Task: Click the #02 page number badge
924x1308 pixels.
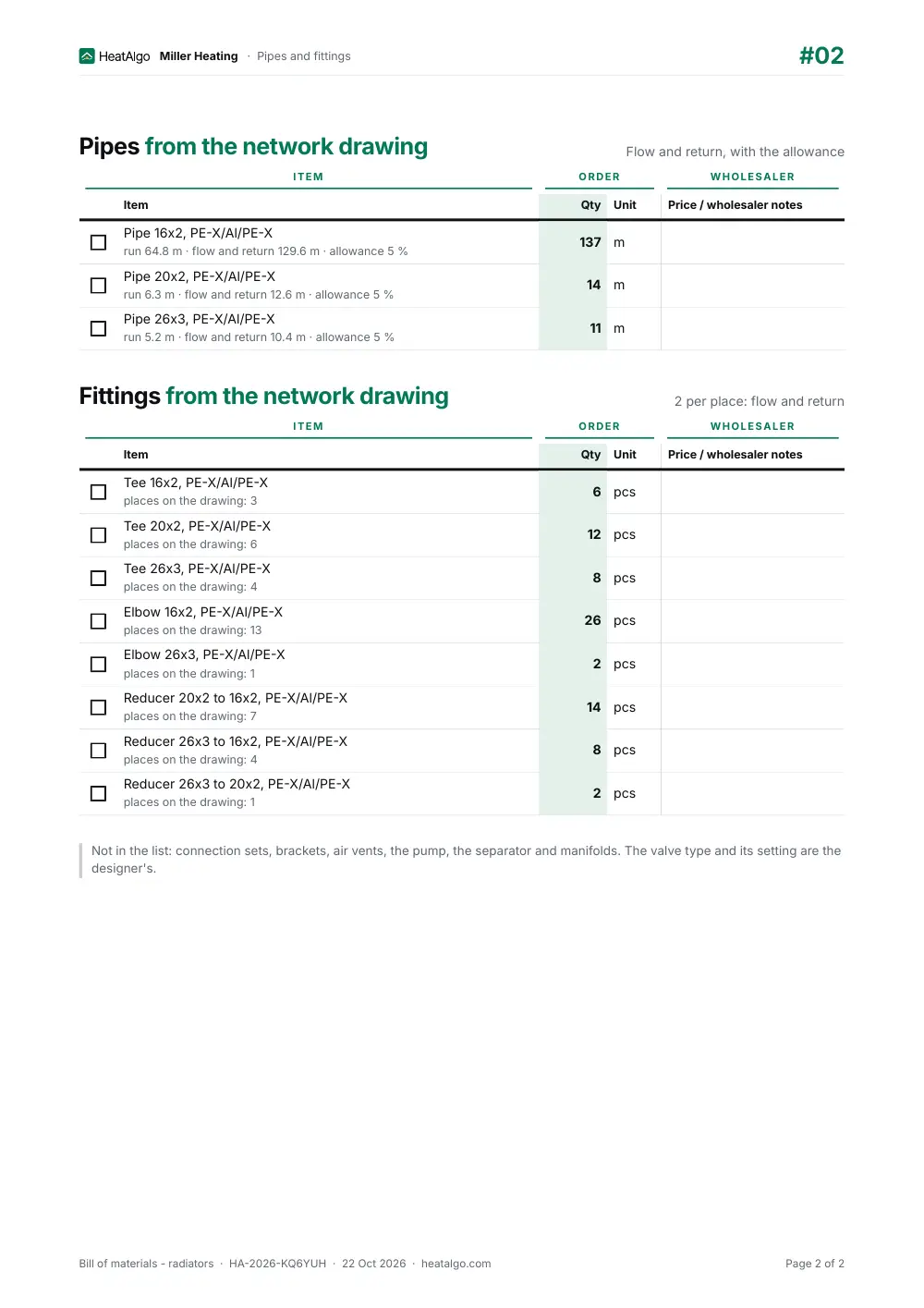Action: (x=821, y=55)
